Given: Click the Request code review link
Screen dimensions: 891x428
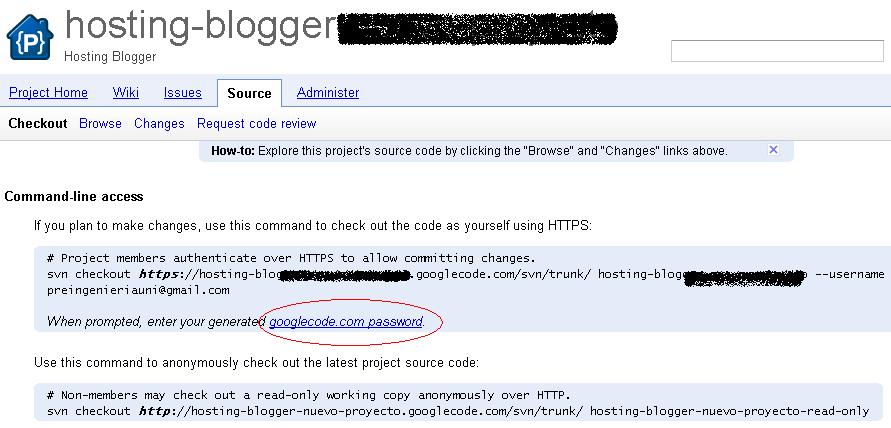Looking at the screenshot, I should tap(256, 123).
